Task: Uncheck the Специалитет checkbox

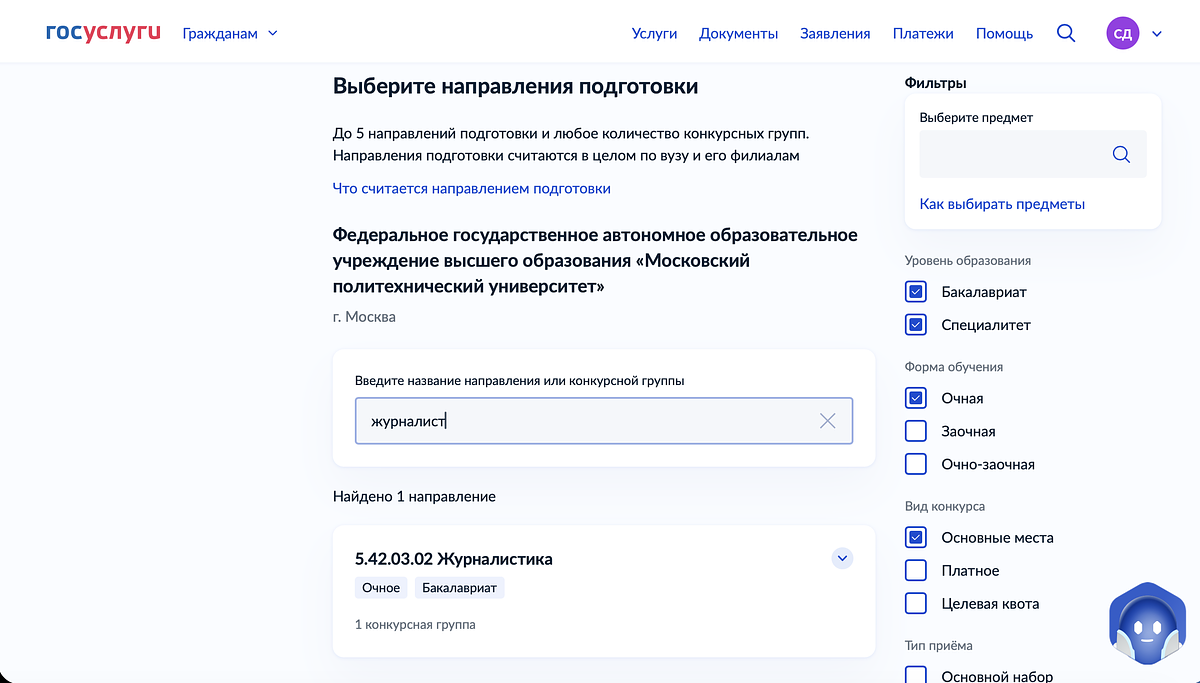Action: coord(916,325)
